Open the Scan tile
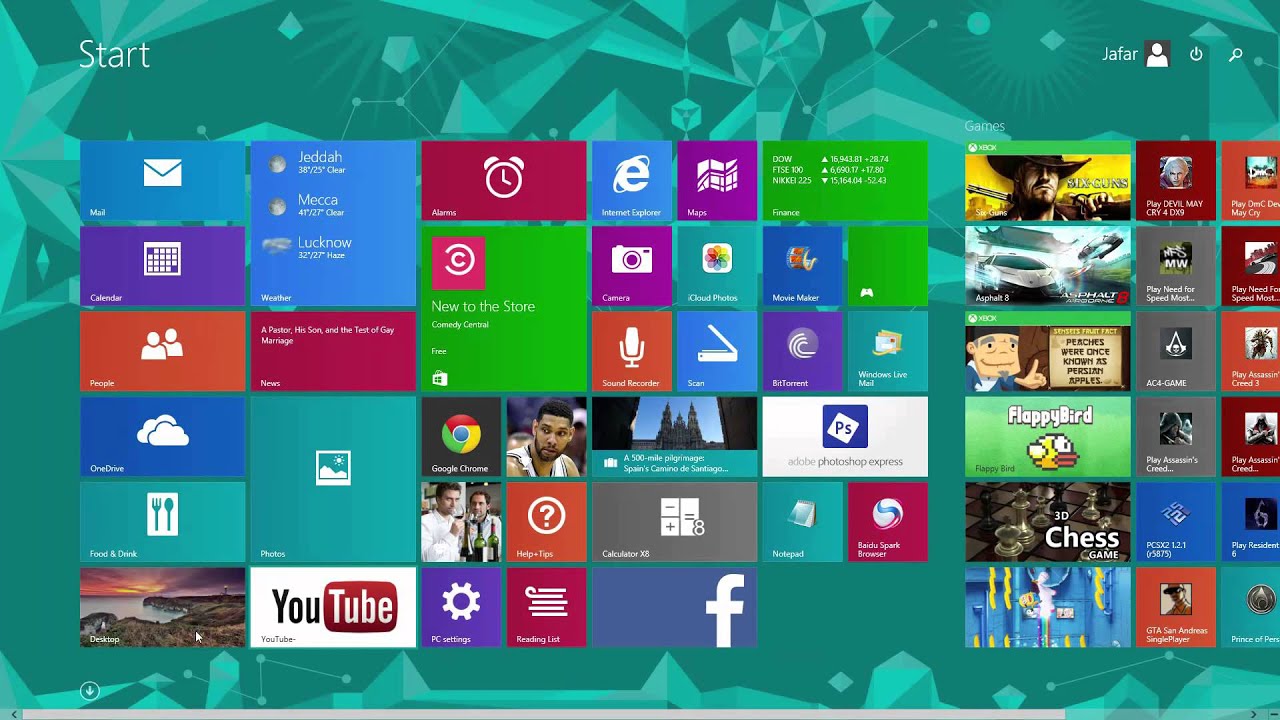Viewport: 1280px width, 720px height. coord(717,351)
